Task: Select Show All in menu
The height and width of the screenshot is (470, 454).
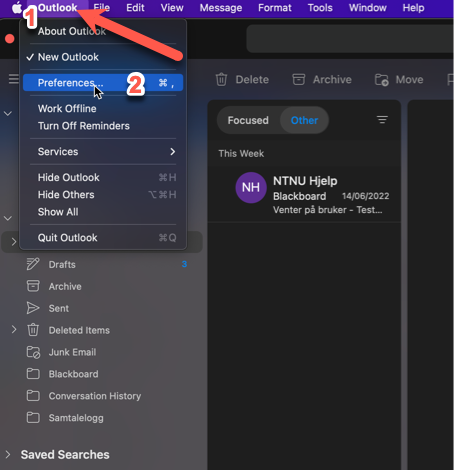Action: pos(103,212)
